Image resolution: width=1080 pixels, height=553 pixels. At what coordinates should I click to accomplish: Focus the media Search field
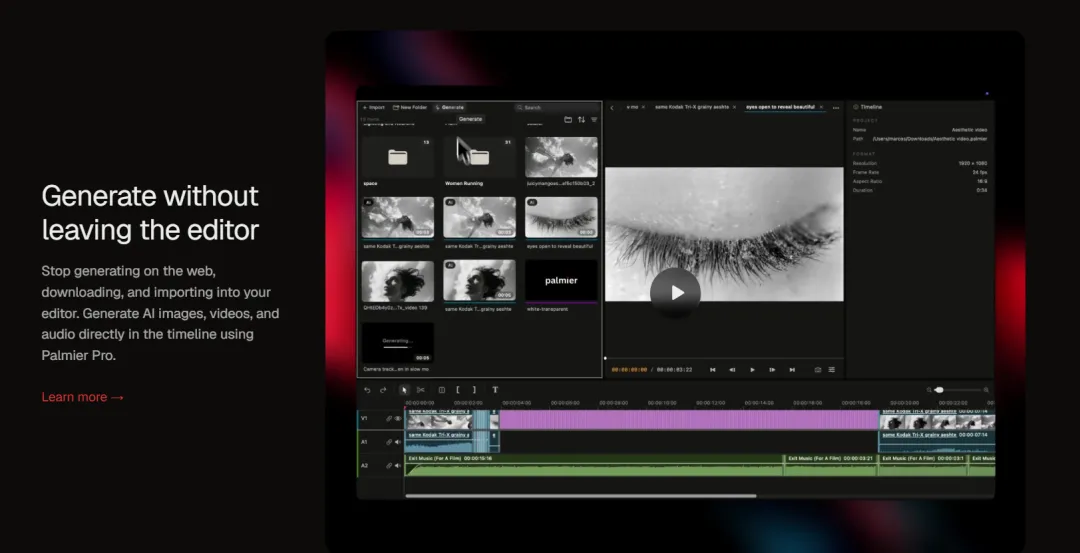557,107
